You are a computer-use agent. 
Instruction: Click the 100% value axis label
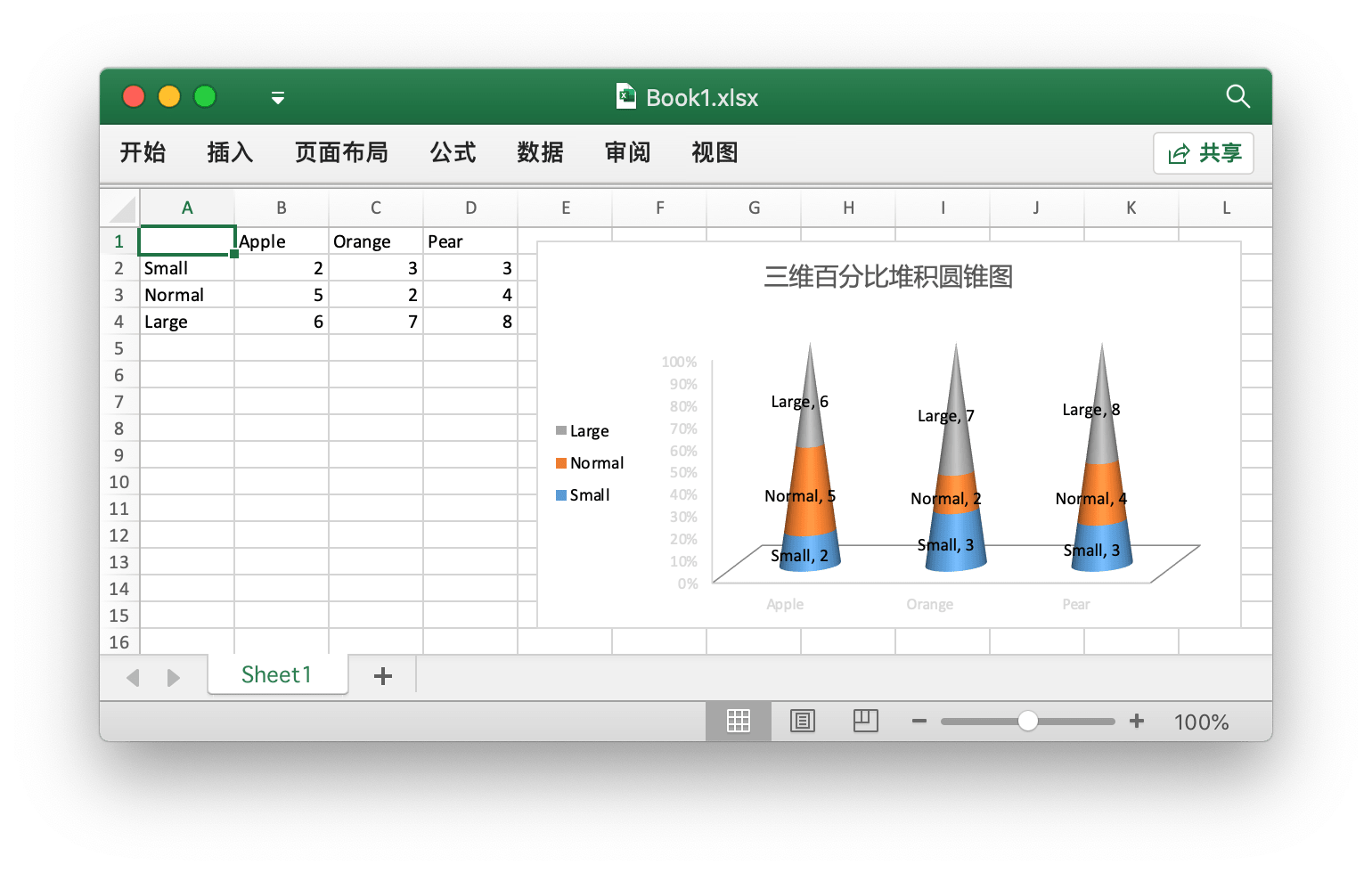[679, 362]
